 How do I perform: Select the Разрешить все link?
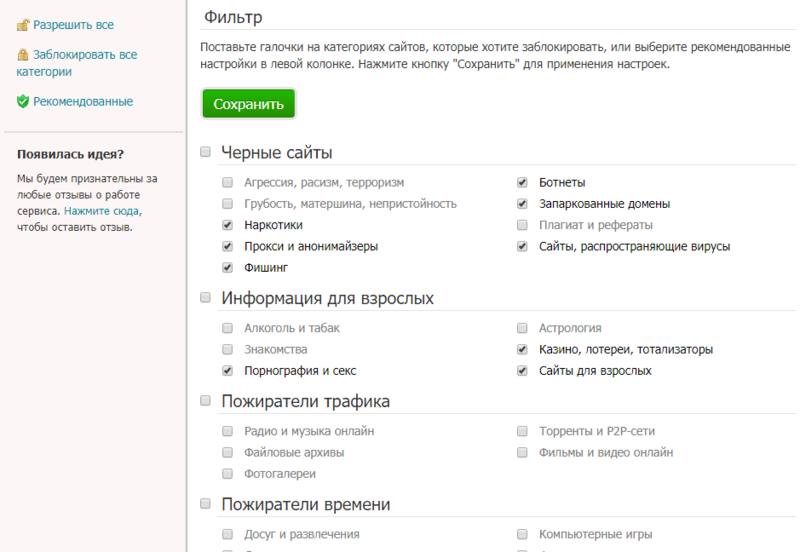(72, 23)
